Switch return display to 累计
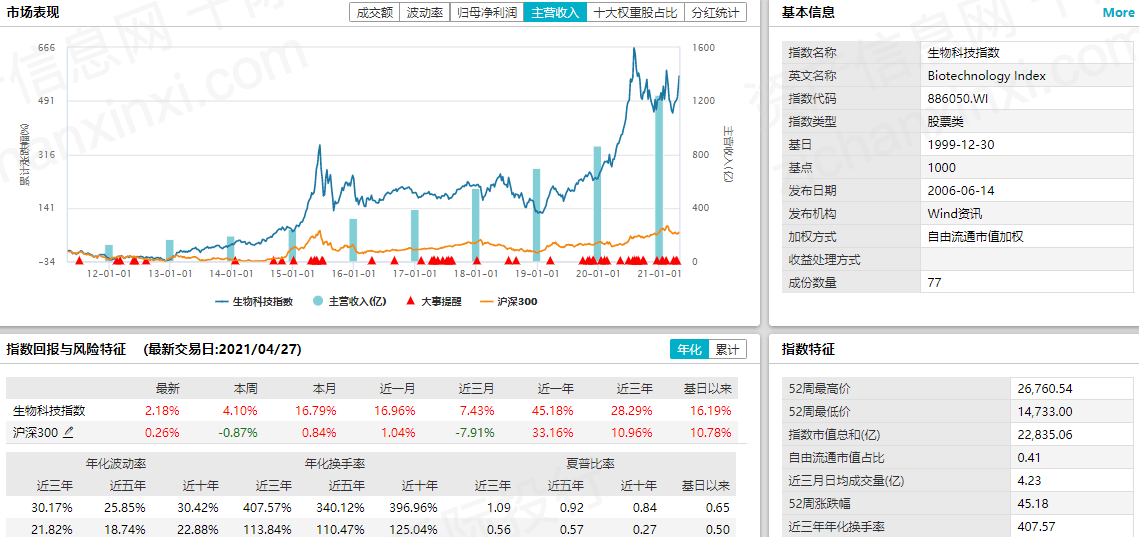1139x537 pixels. click(x=727, y=349)
